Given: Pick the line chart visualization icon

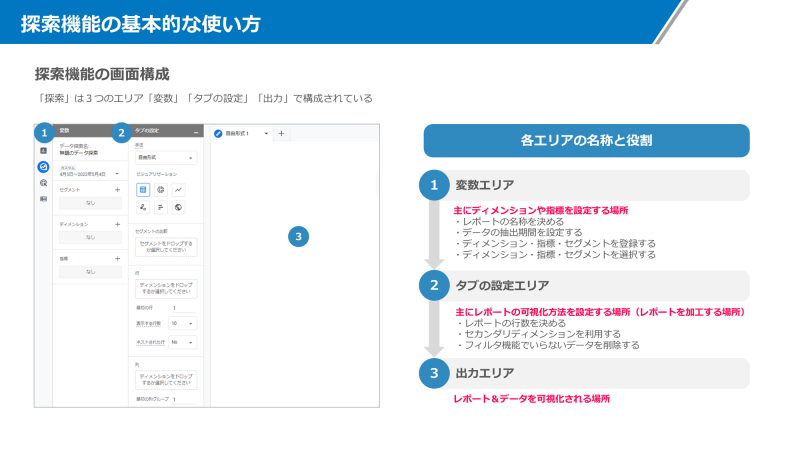Looking at the screenshot, I should (178, 189).
